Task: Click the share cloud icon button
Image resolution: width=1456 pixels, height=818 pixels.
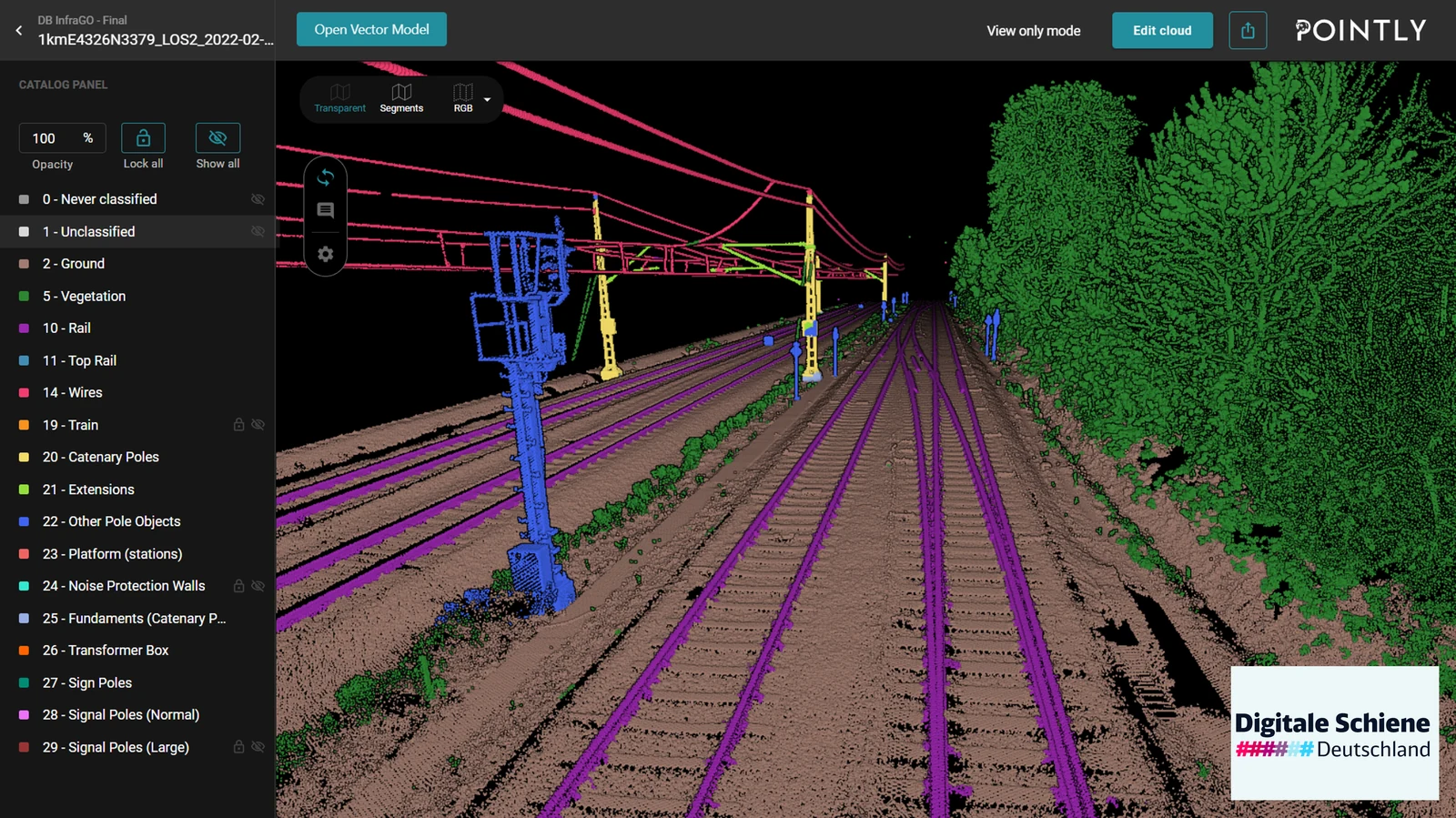Action: tap(1248, 30)
